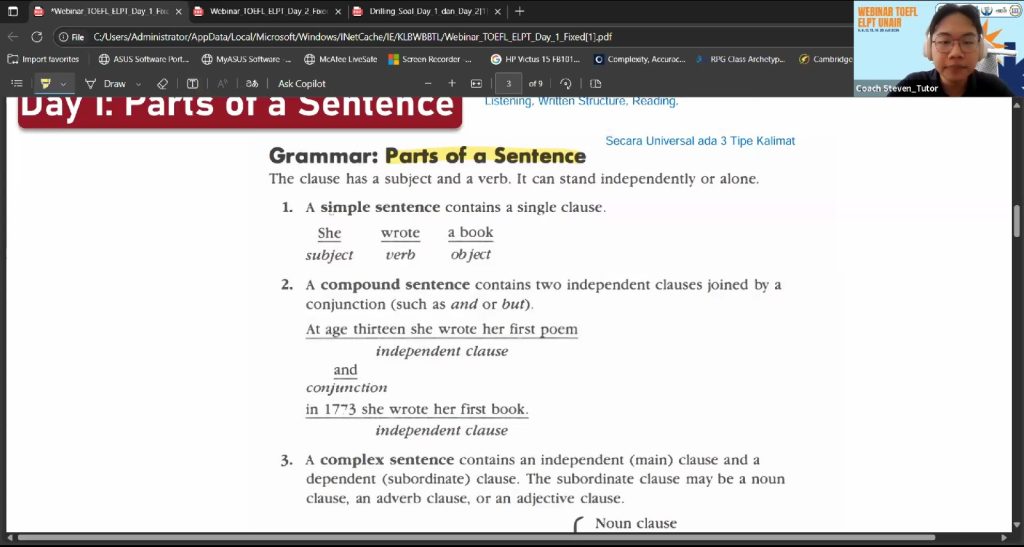This screenshot has height=547, width=1024.
Task: Go back with the browser back arrow
Action: click(13, 37)
